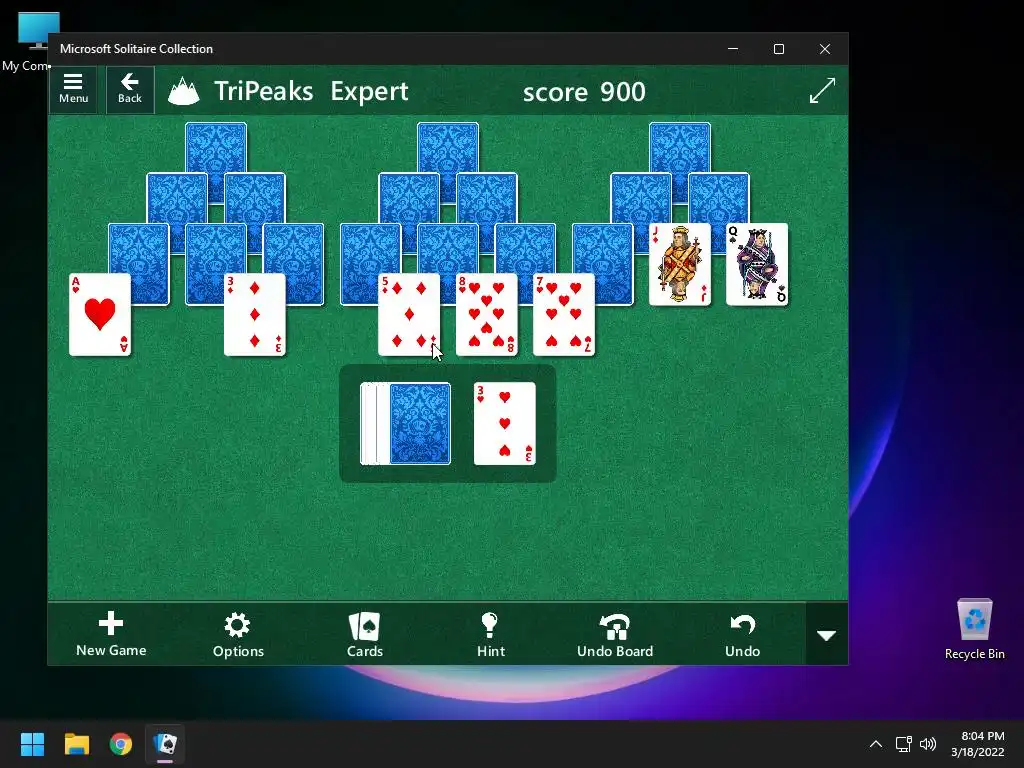
Task: Open the Menu hamburger button
Action: [x=73, y=89]
